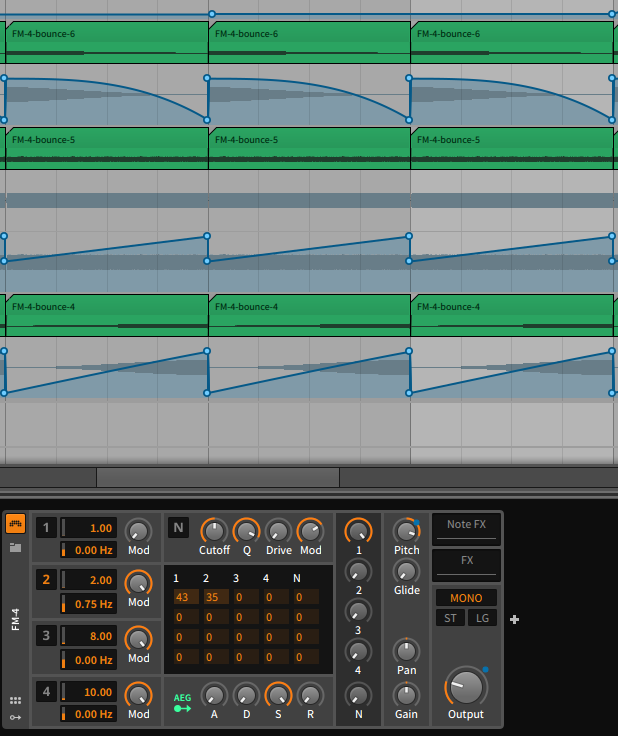The image size is (618, 736).
Task: Click matrix column header N
Action: pos(297,578)
